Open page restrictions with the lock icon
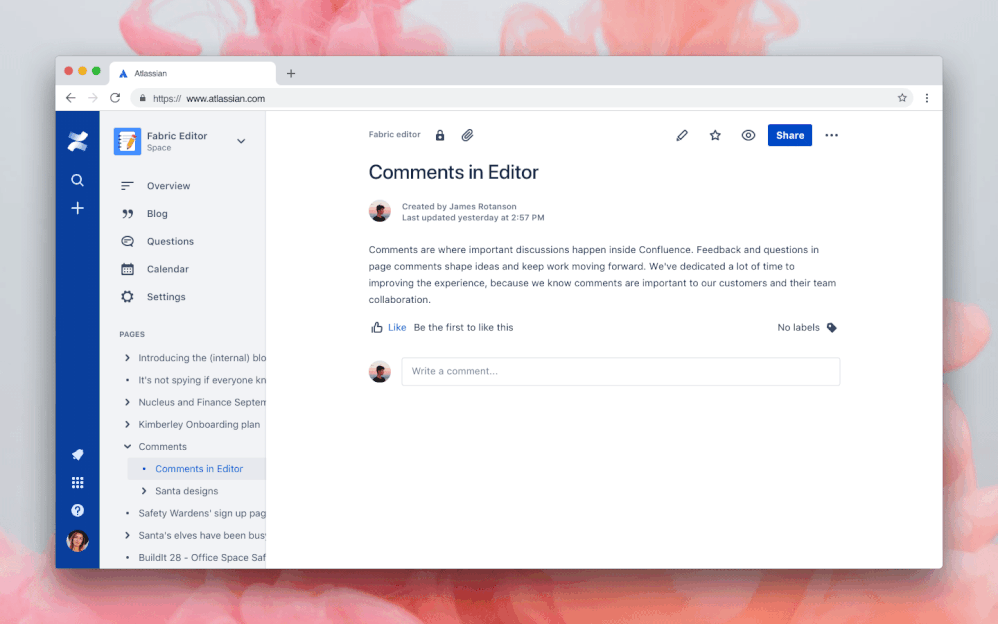The height and width of the screenshot is (624, 998). [x=440, y=134]
